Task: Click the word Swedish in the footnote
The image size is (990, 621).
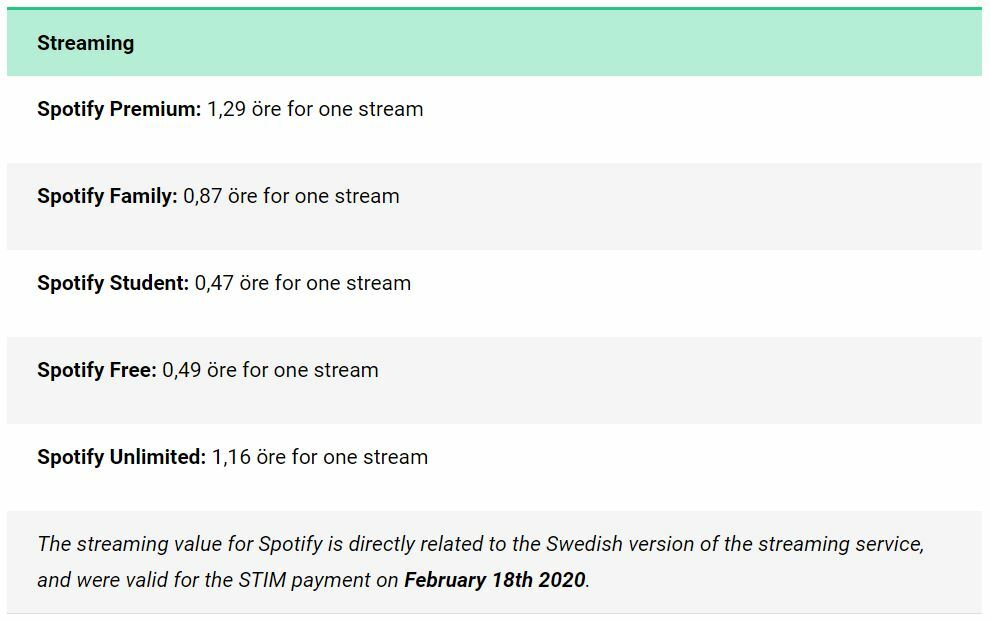Action: 582,545
